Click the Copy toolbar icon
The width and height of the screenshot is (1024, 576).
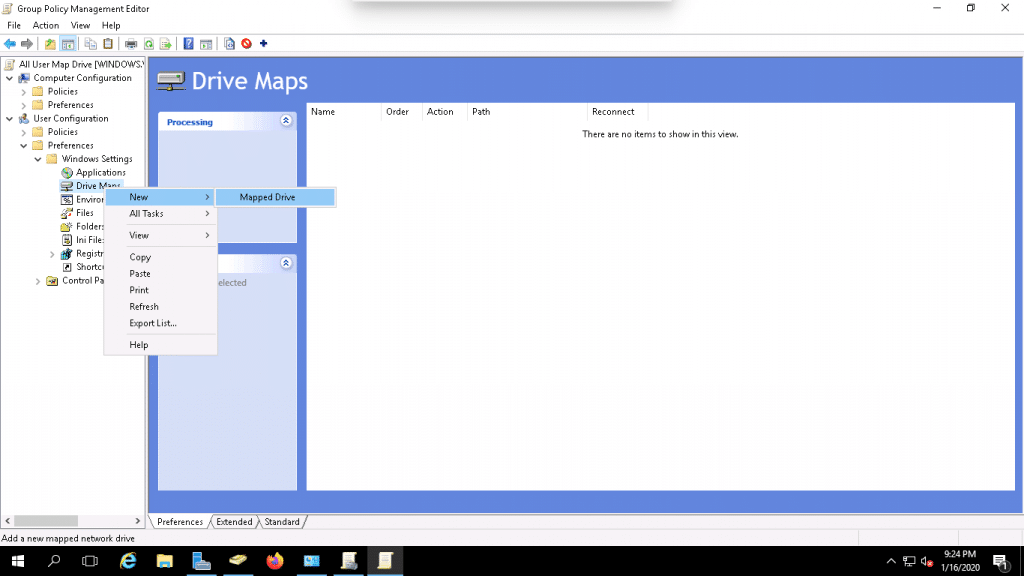(x=91, y=44)
